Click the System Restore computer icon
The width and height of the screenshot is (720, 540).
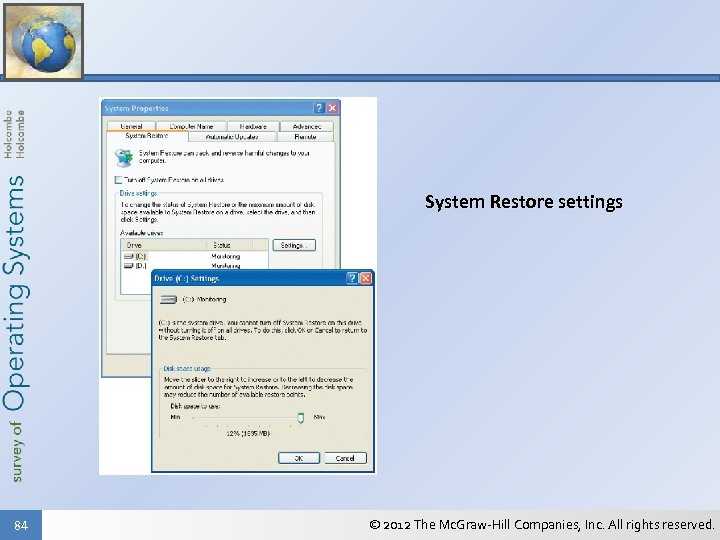[x=124, y=158]
